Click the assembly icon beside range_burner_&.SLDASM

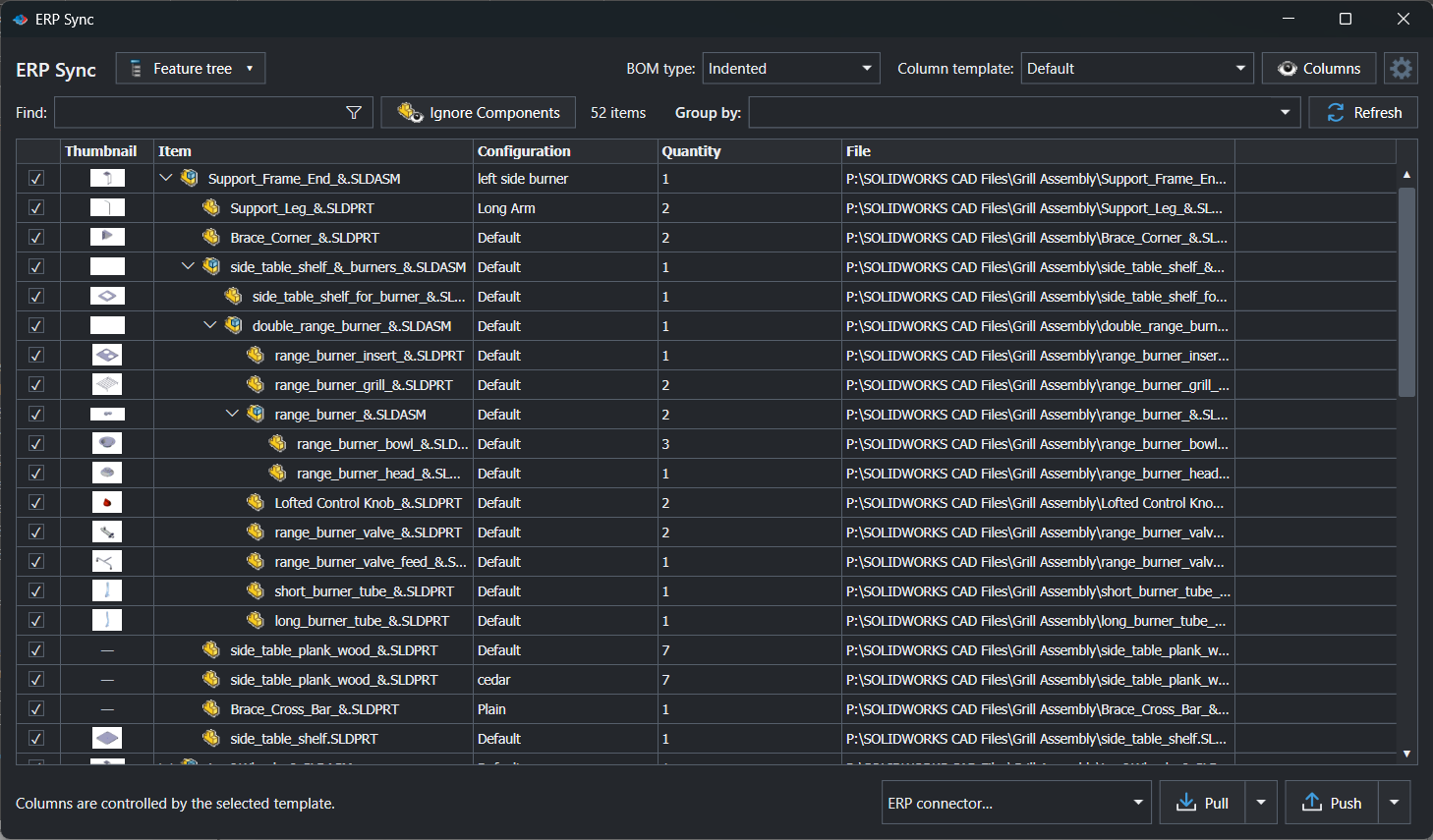pyautogui.click(x=256, y=414)
